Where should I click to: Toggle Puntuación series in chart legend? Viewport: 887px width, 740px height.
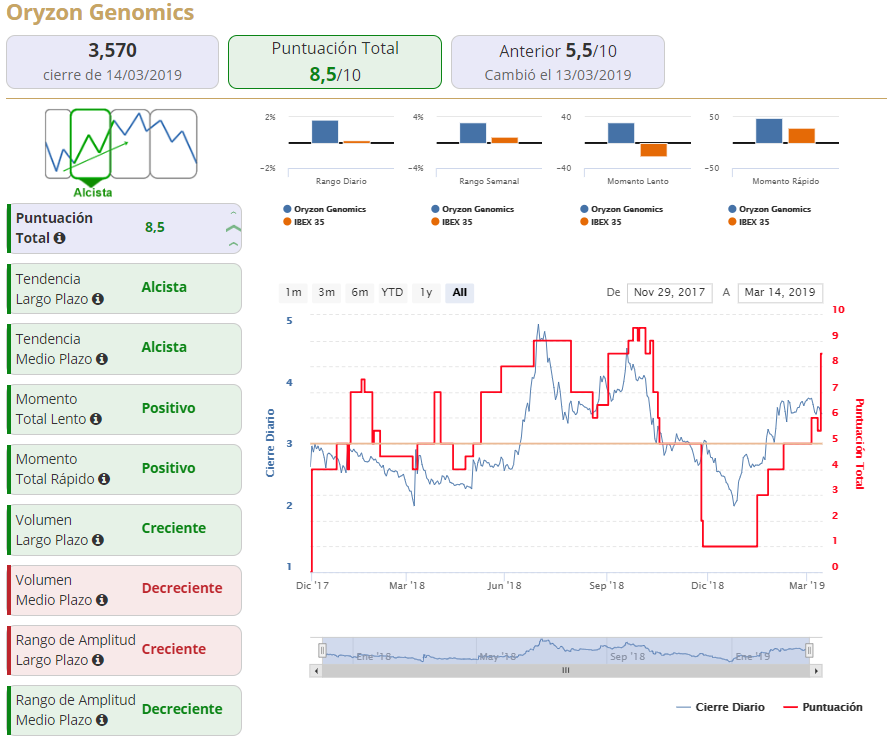[x=823, y=707]
